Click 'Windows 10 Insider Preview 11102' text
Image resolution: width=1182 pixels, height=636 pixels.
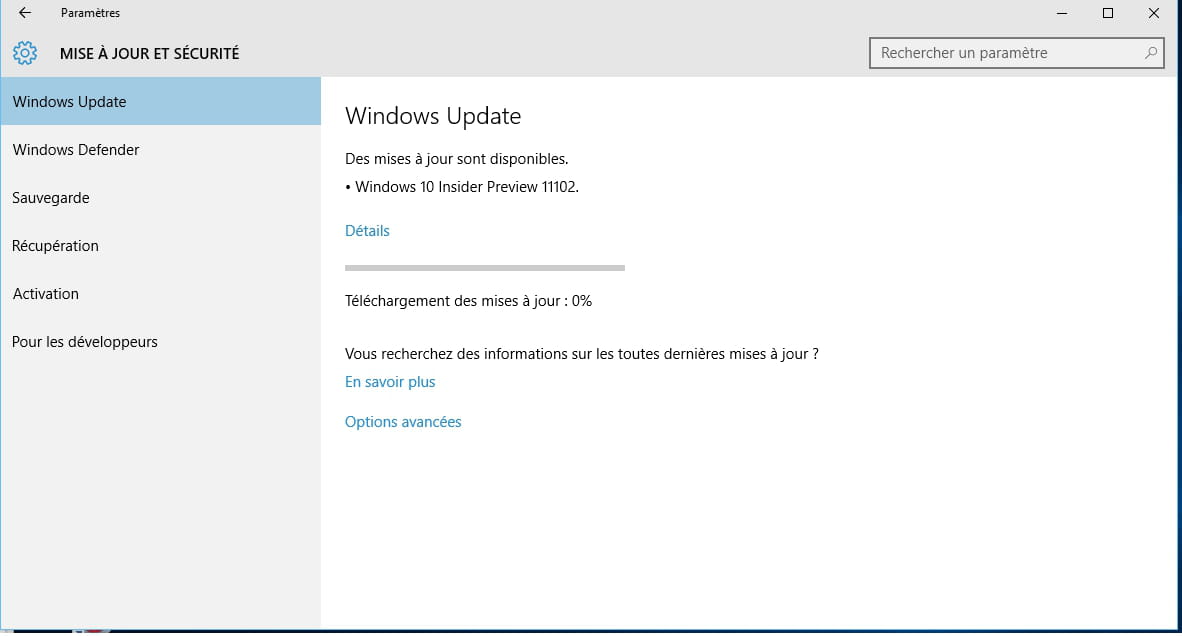[x=467, y=187]
